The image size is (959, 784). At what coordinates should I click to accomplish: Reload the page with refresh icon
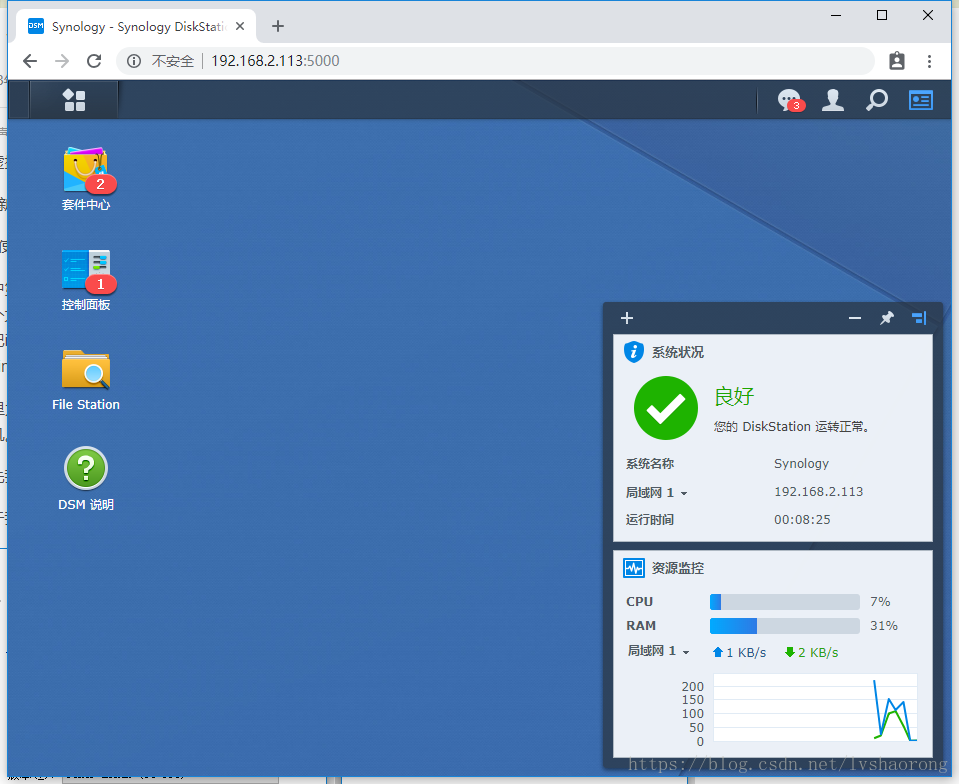[x=94, y=61]
